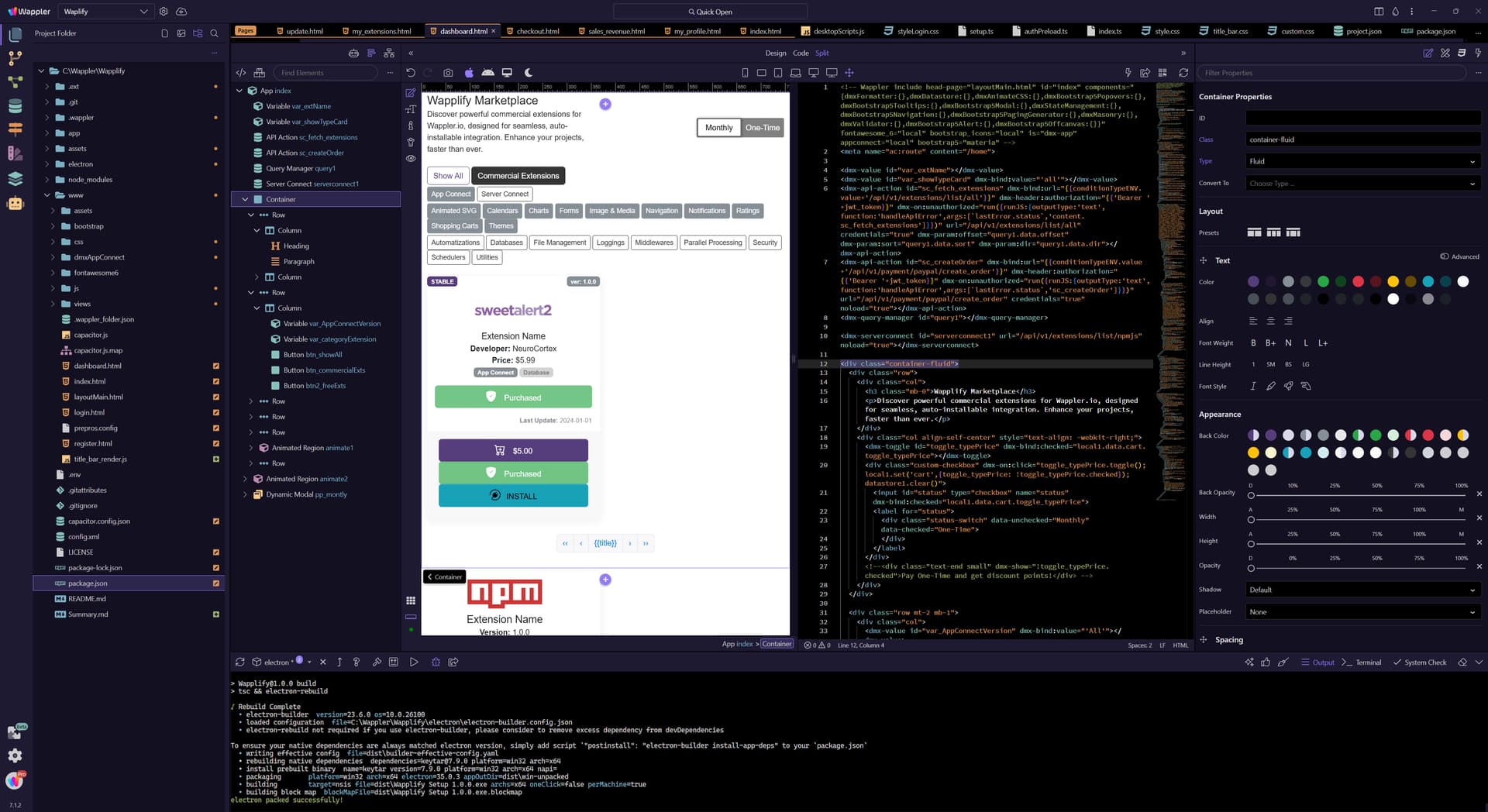Open the Convert To Choose Type dropdown
Image resolution: width=1488 pixels, height=812 pixels.
pyautogui.click(x=1363, y=184)
